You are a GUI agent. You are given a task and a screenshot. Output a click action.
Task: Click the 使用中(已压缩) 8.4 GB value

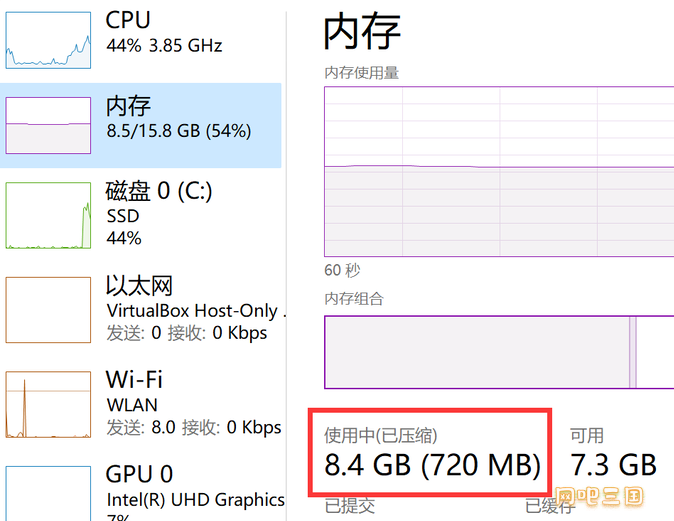pyautogui.click(x=432, y=465)
